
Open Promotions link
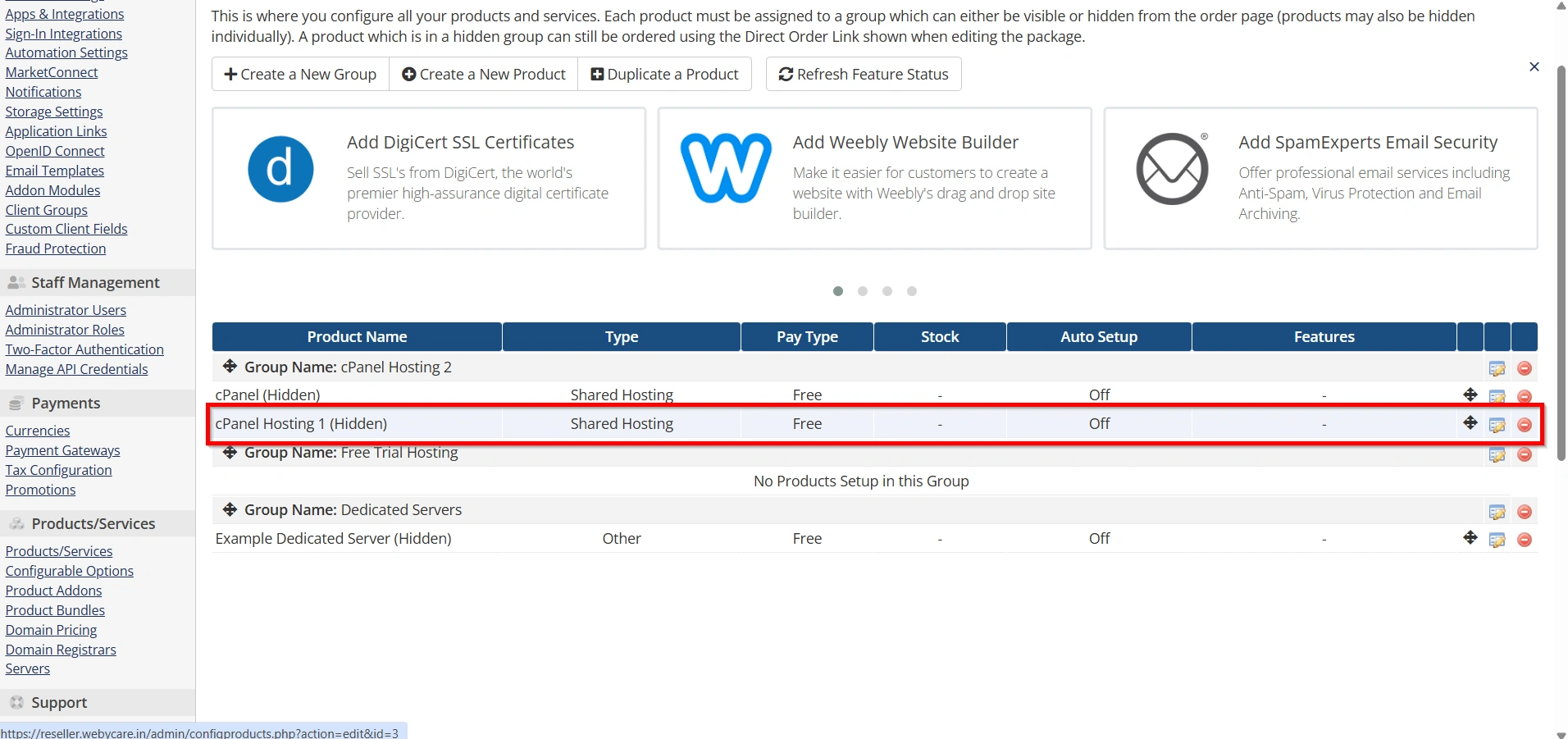(x=40, y=490)
